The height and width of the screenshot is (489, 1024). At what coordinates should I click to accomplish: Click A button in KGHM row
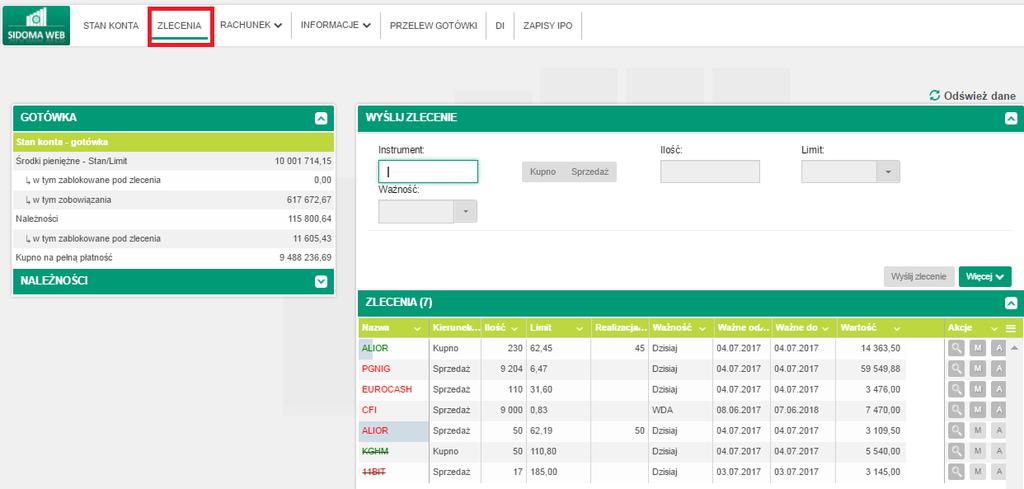pyautogui.click(x=999, y=452)
